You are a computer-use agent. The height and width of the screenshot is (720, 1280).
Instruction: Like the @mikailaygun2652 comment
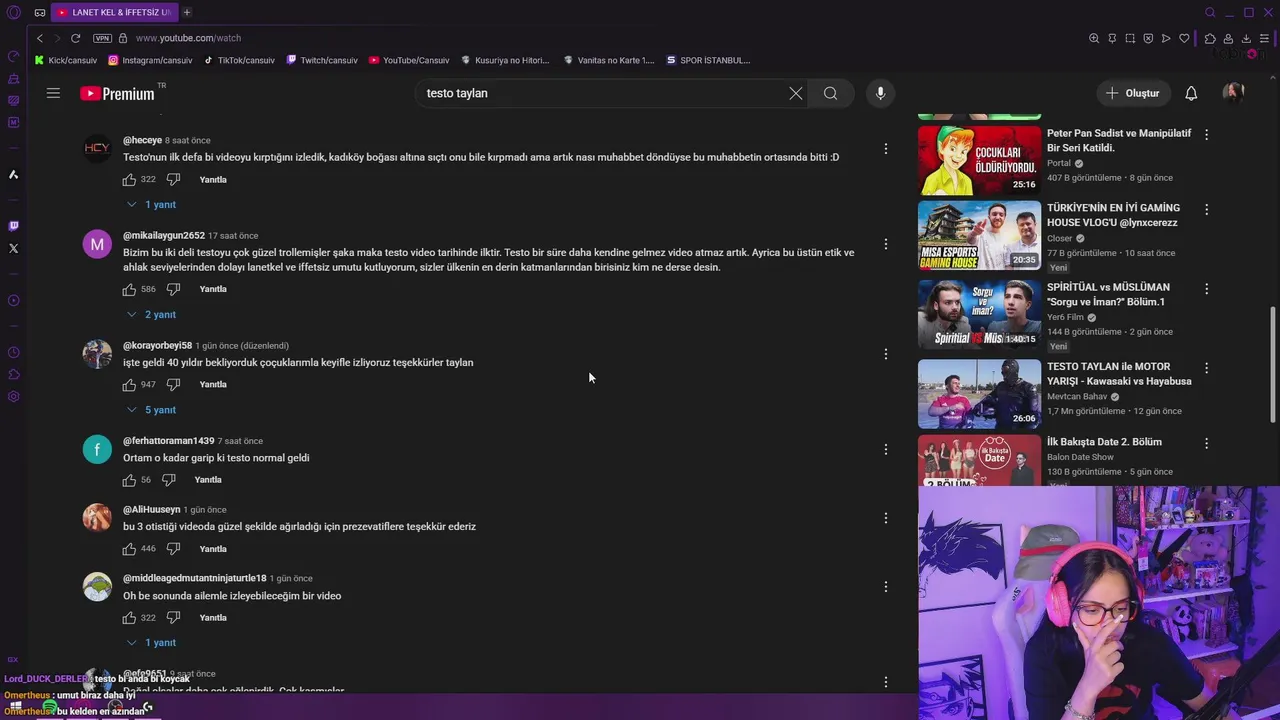coord(129,289)
